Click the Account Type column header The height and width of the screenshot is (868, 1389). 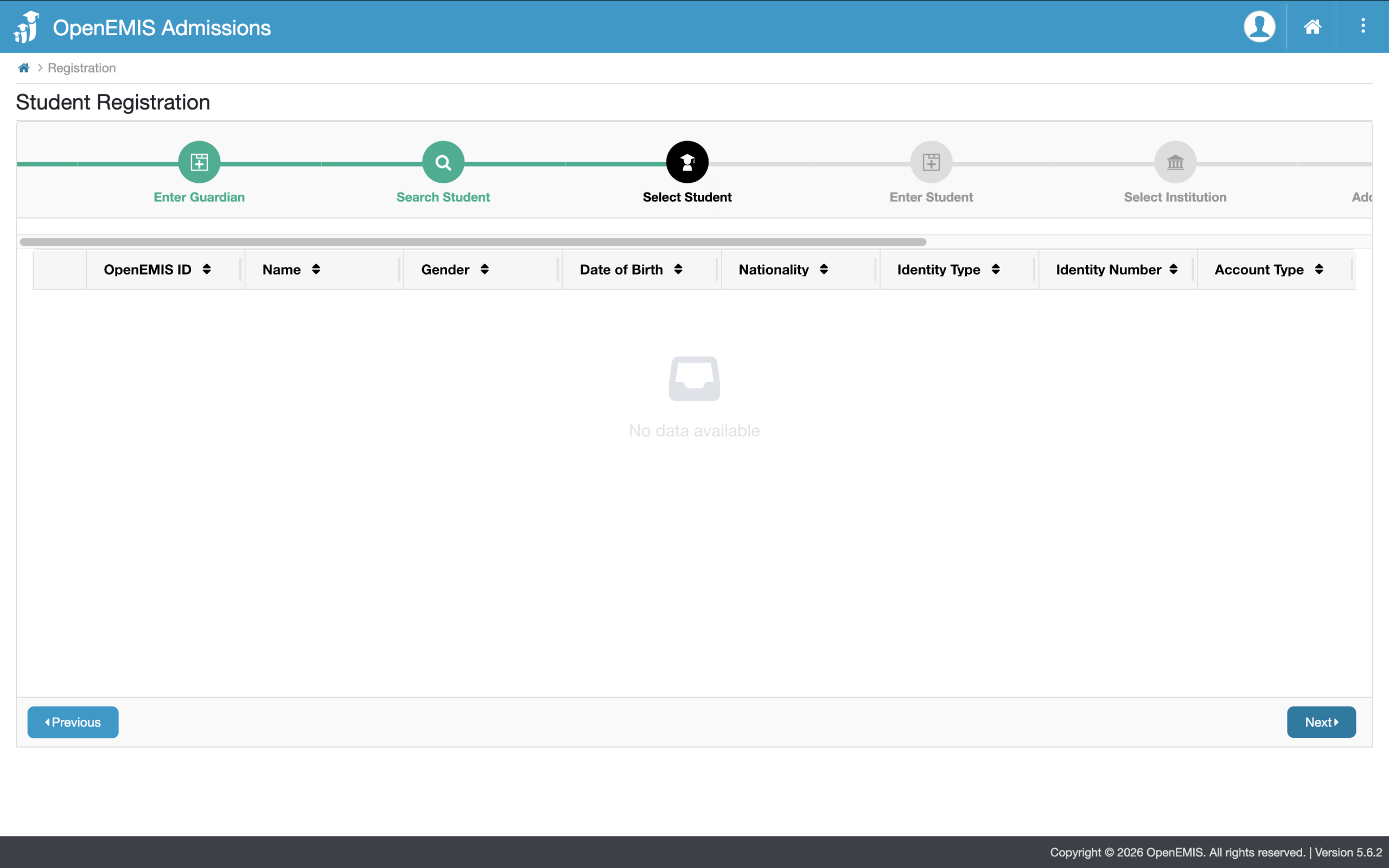(x=1277, y=269)
